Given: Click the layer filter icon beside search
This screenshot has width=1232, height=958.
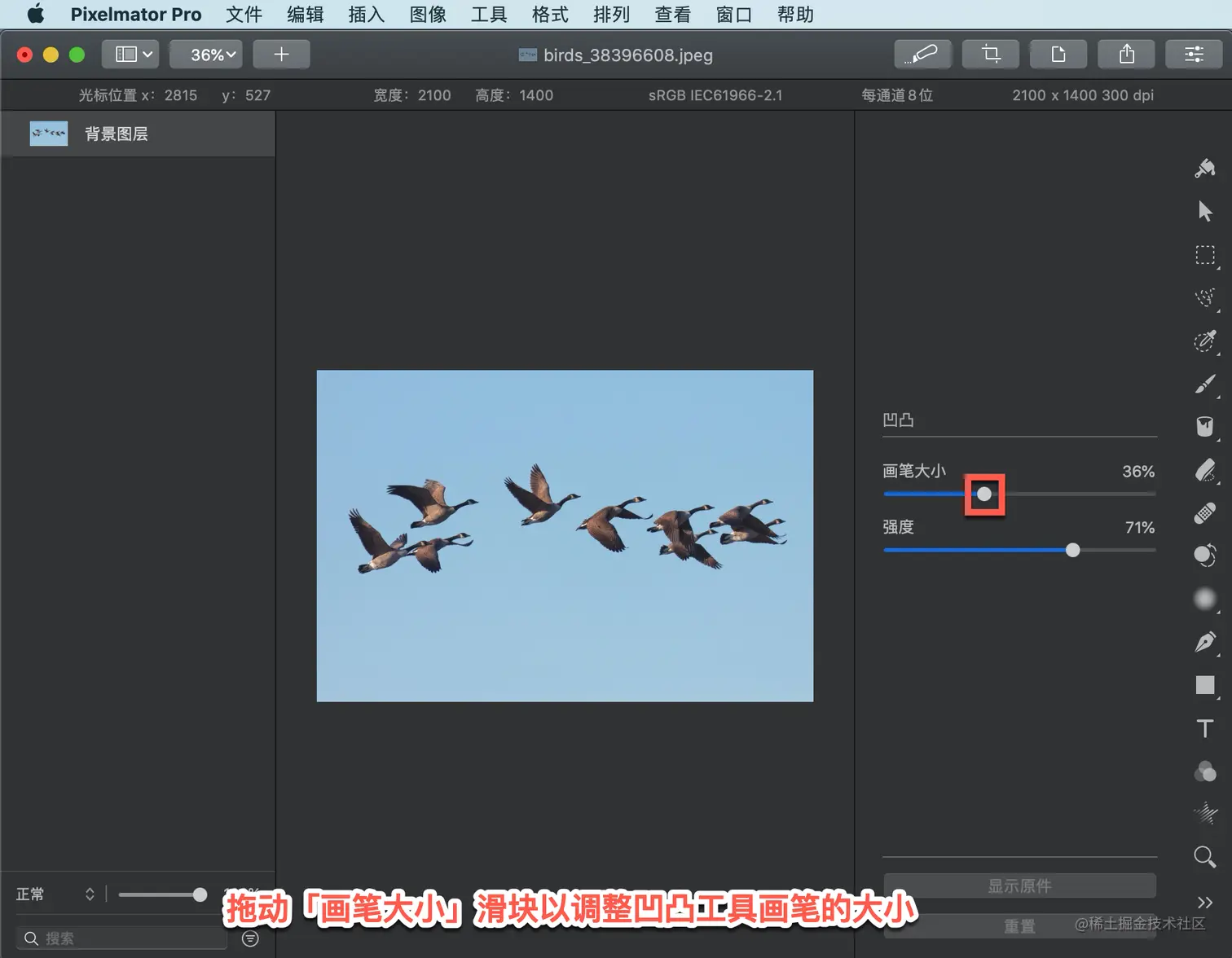Looking at the screenshot, I should [250, 938].
